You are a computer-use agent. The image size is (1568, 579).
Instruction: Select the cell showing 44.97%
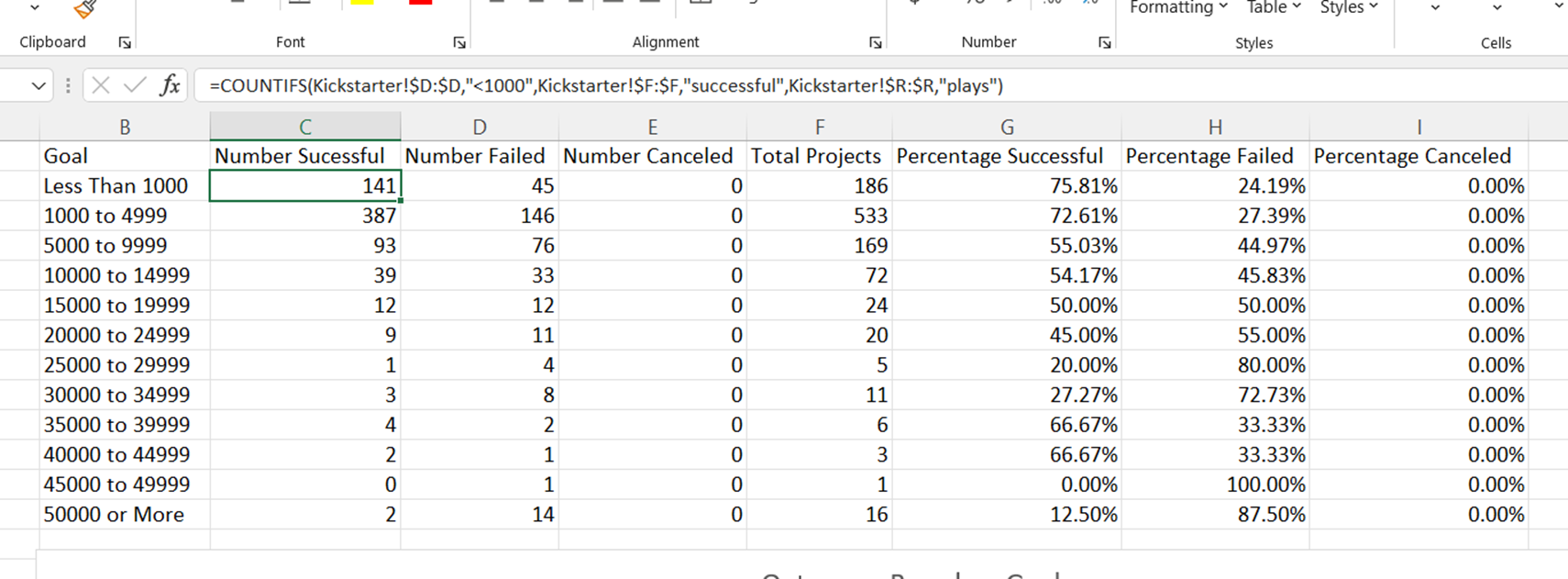(1215, 246)
